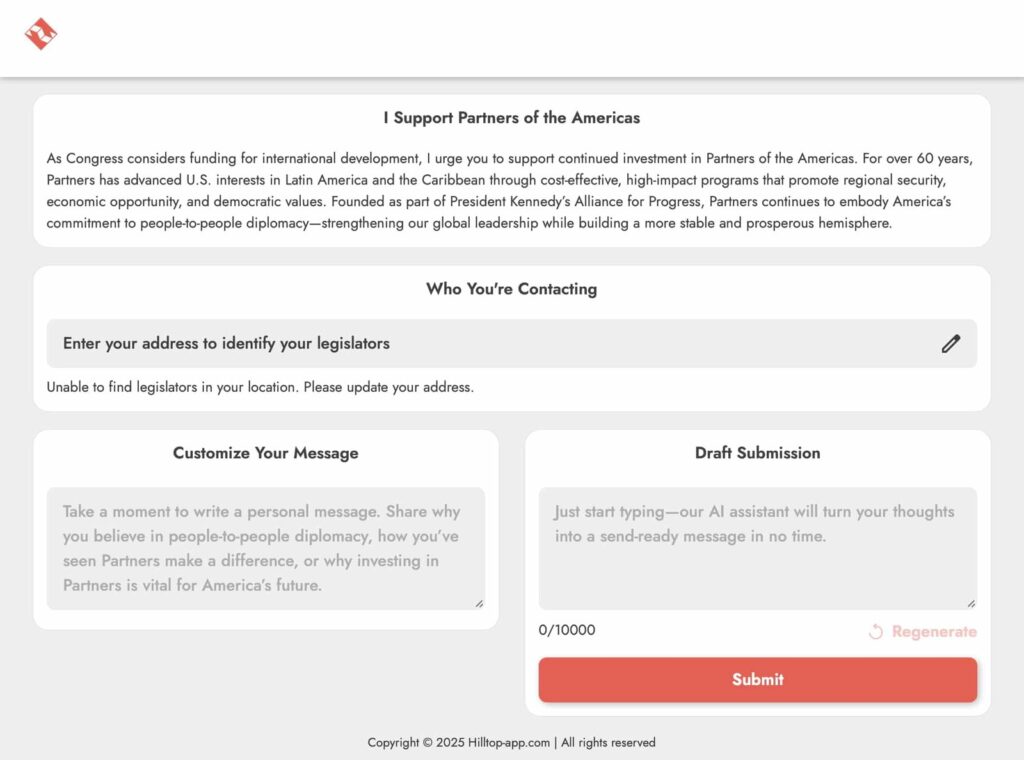
Task: Click the Hilltop-app.com copyright footer text
Action: tap(511, 742)
